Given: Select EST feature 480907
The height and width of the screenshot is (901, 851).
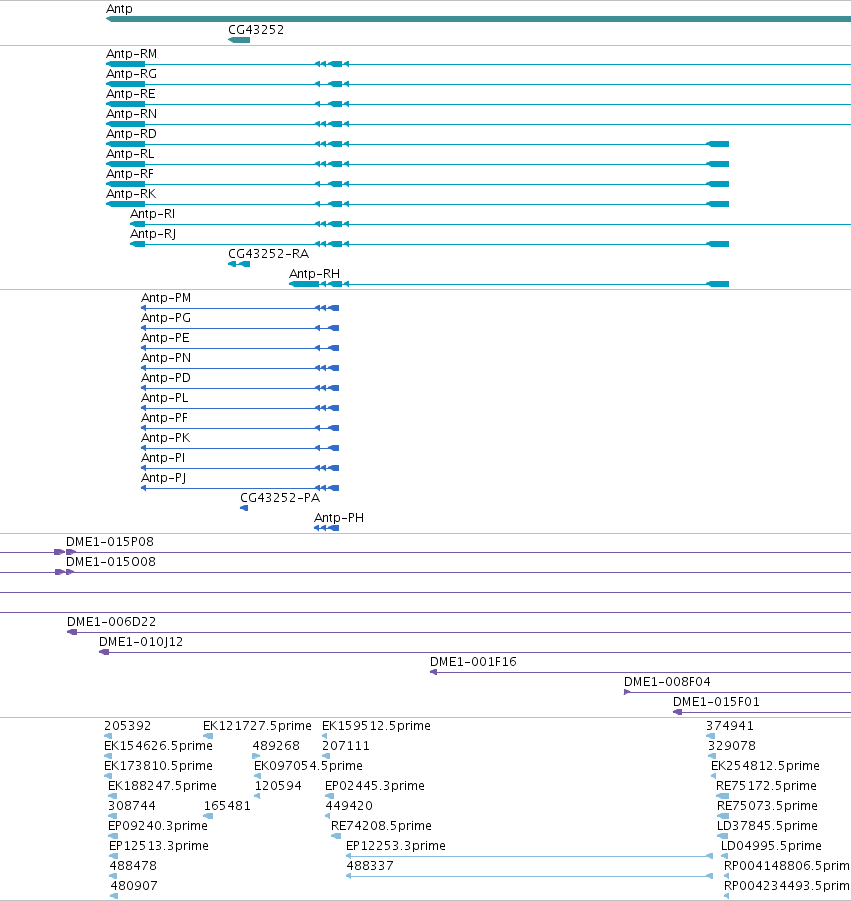Looking at the screenshot, I should [134, 886].
